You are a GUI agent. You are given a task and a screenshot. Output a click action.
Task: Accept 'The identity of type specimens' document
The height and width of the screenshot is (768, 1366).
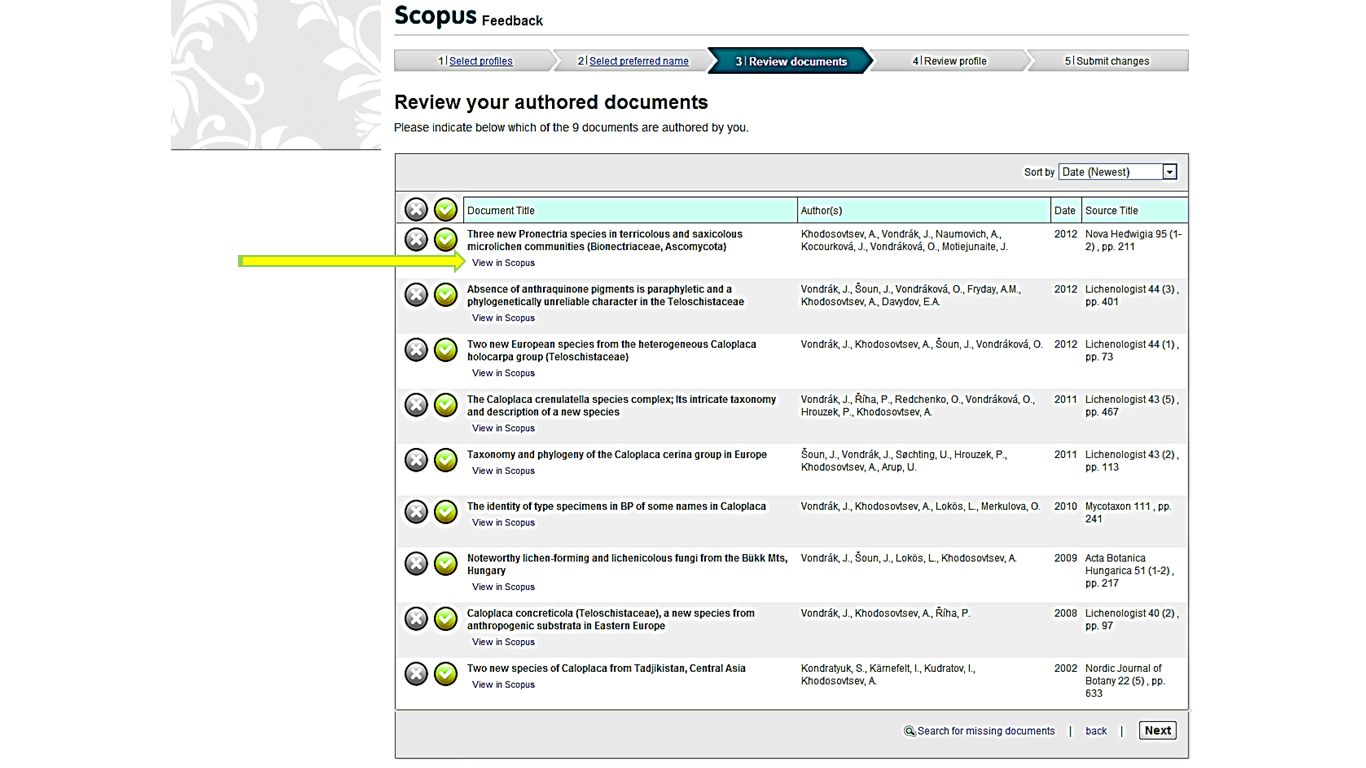pyautogui.click(x=446, y=512)
